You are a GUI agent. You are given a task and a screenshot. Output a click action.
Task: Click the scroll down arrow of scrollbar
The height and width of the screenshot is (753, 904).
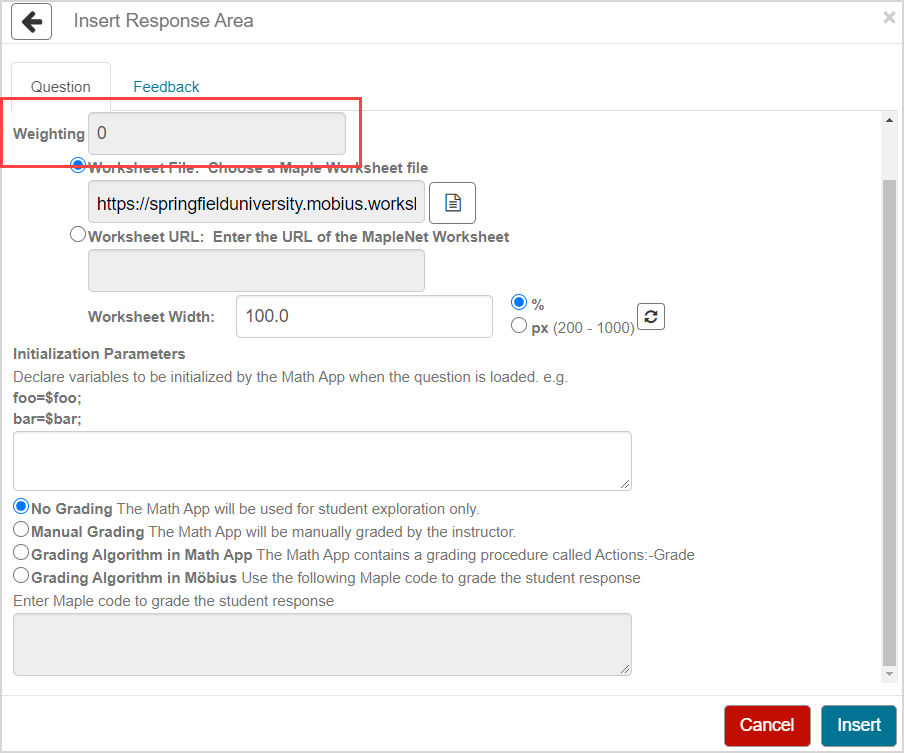pyautogui.click(x=888, y=676)
